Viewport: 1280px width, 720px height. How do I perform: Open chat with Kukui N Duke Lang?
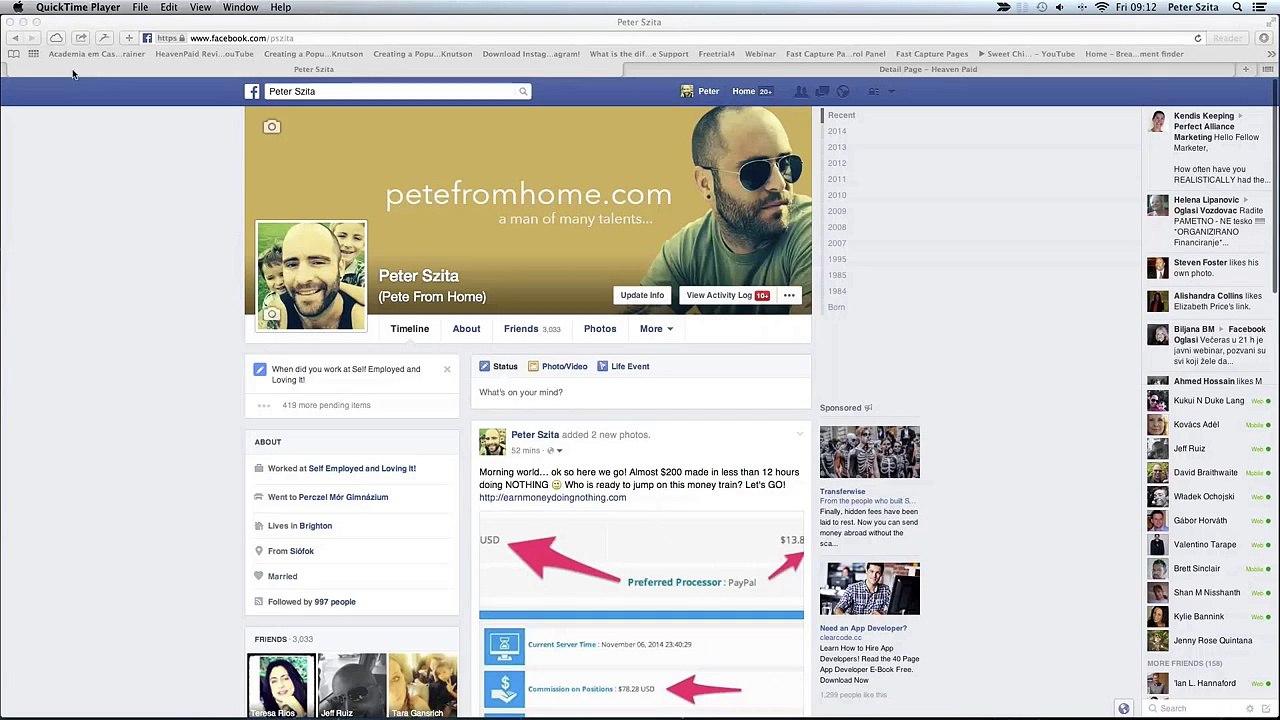click(x=1208, y=400)
